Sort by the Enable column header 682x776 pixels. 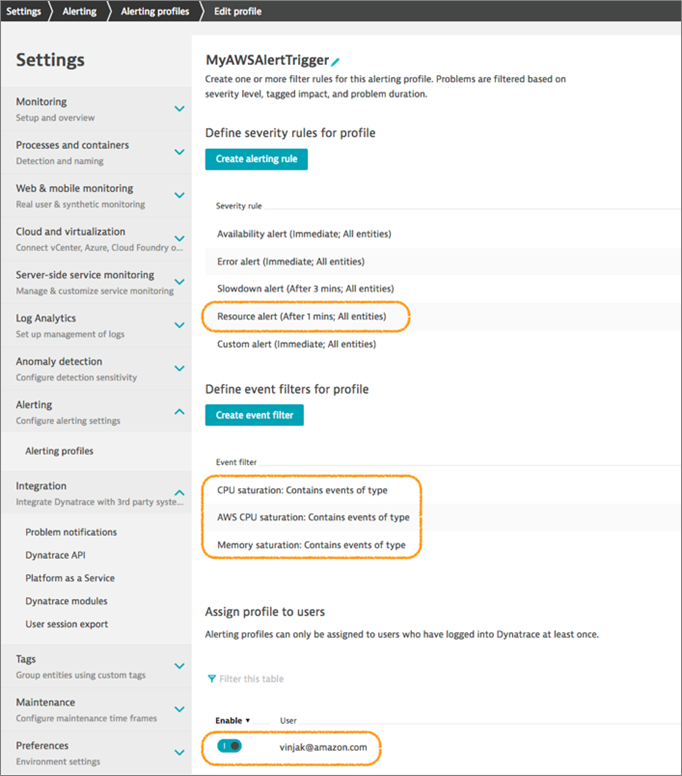(x=232, y=721)
